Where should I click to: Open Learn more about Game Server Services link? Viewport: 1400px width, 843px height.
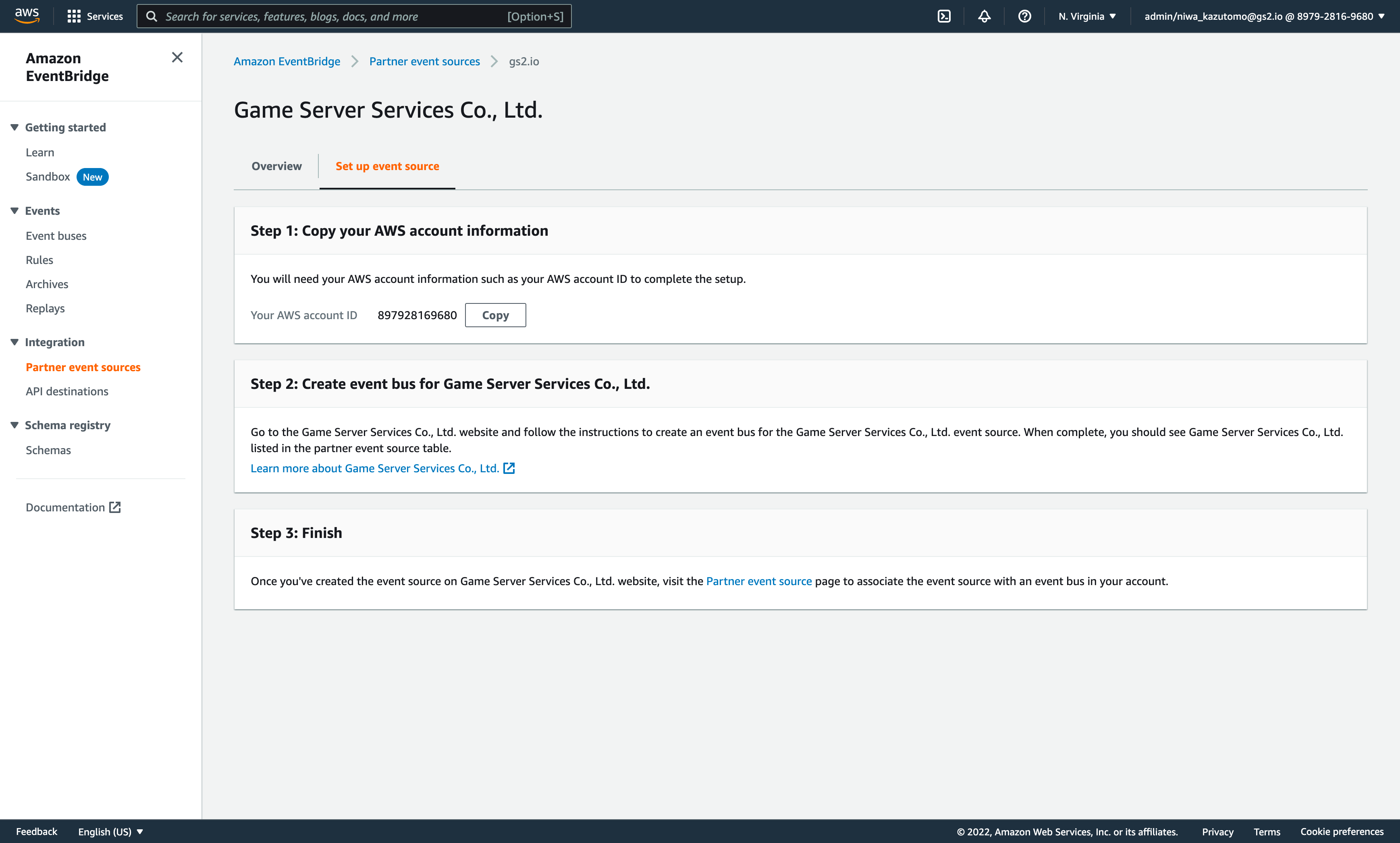375,468
